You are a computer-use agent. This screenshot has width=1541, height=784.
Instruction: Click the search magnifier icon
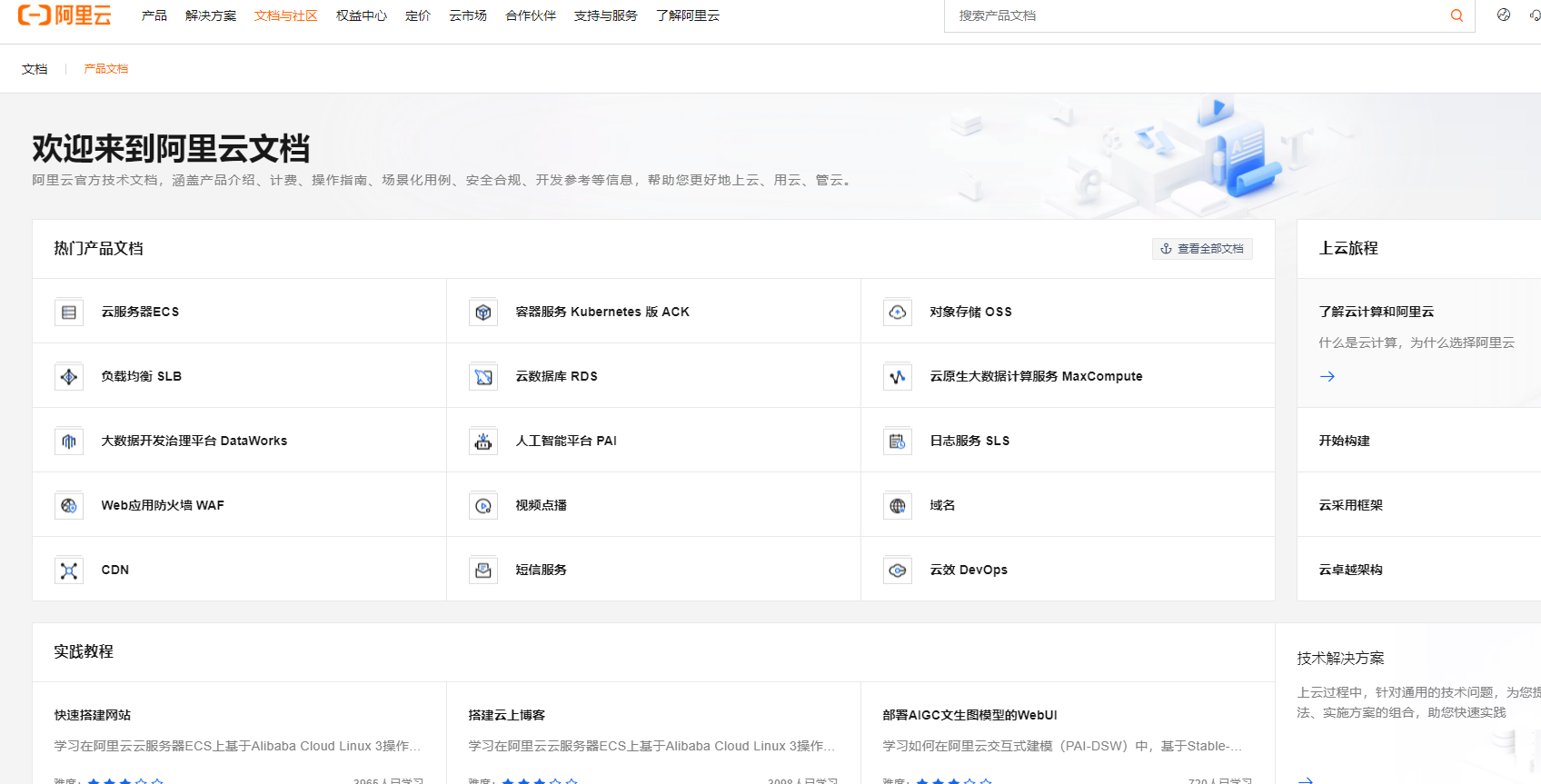[x=1456, y=15]
